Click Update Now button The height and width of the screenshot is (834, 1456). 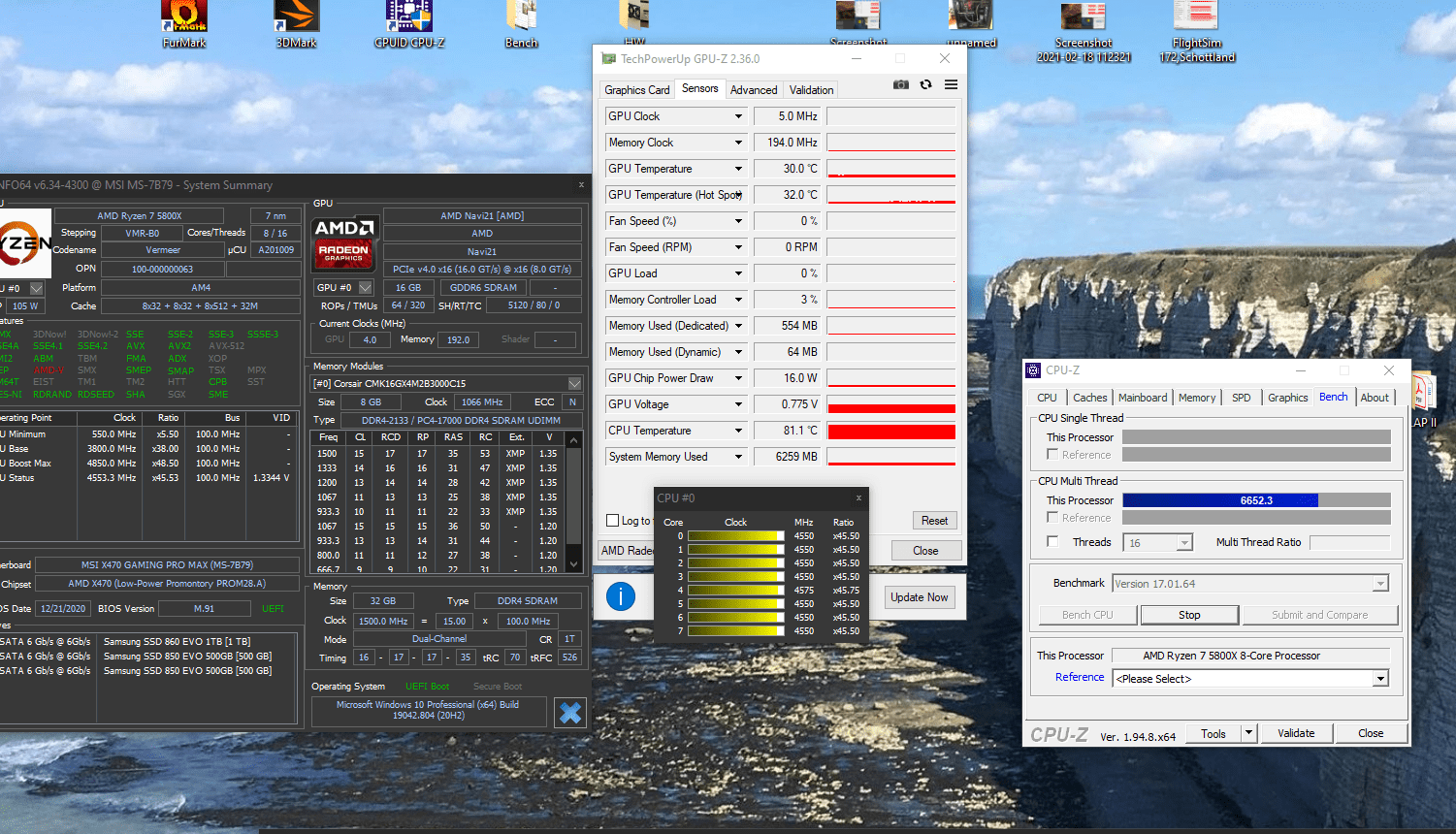(920, 597)
